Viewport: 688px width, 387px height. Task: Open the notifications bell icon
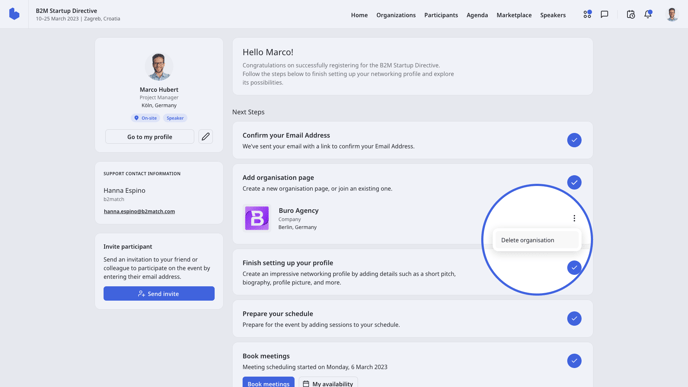click(x=648, y=14)
